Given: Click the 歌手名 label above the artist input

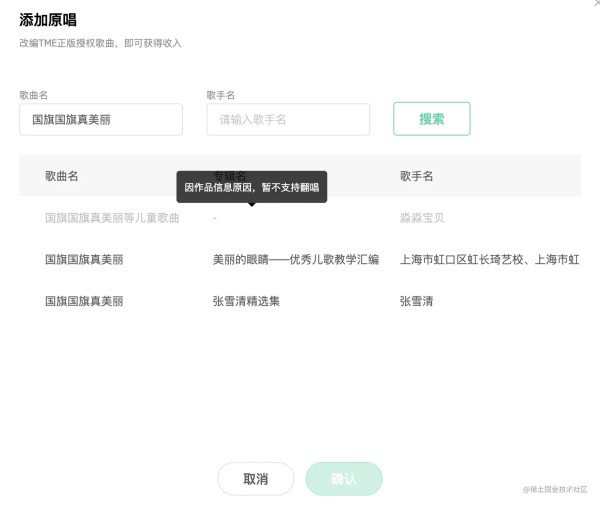Looking at the screenshot, I should click(221, 95).
